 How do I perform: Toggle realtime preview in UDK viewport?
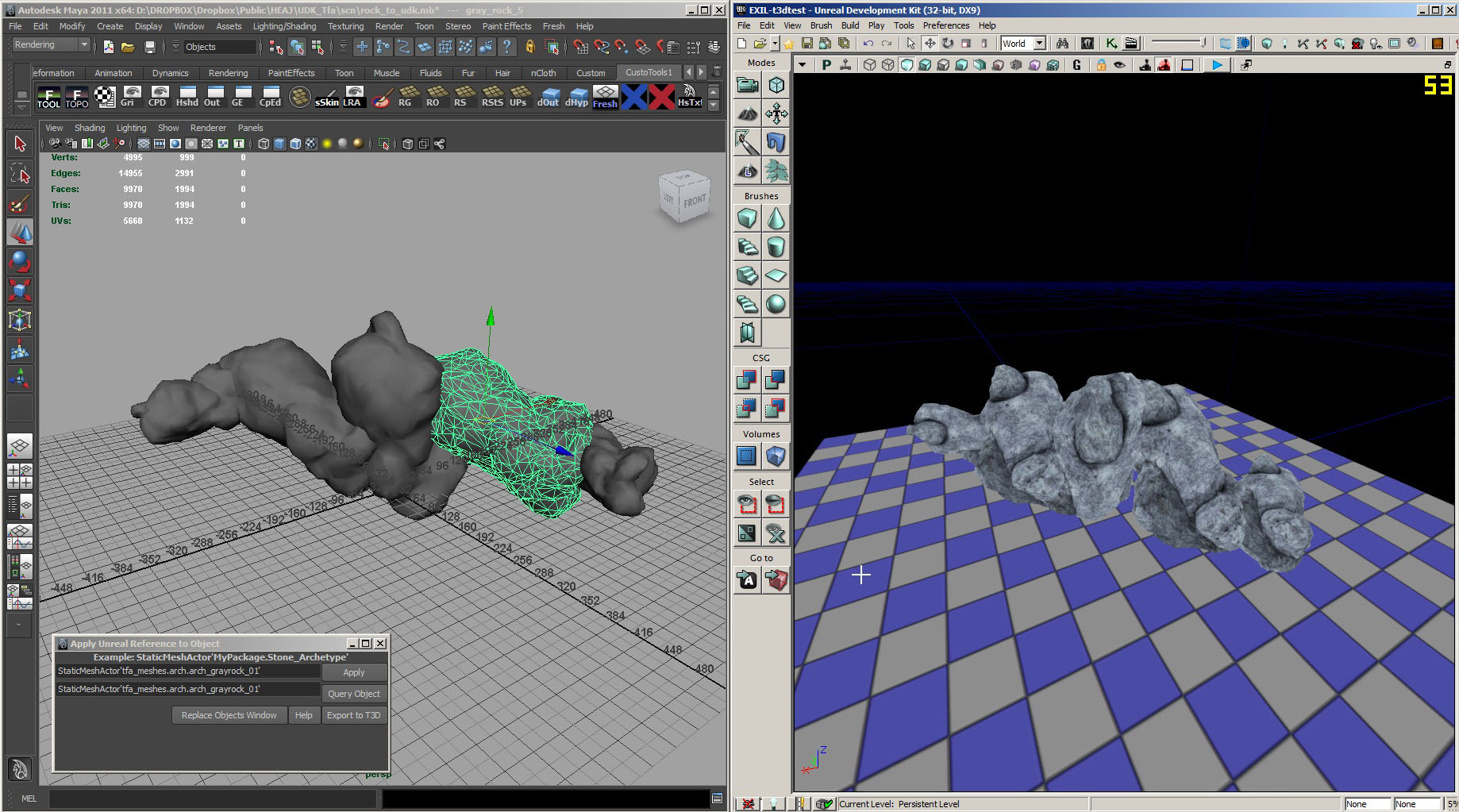(x=845, y=65)
